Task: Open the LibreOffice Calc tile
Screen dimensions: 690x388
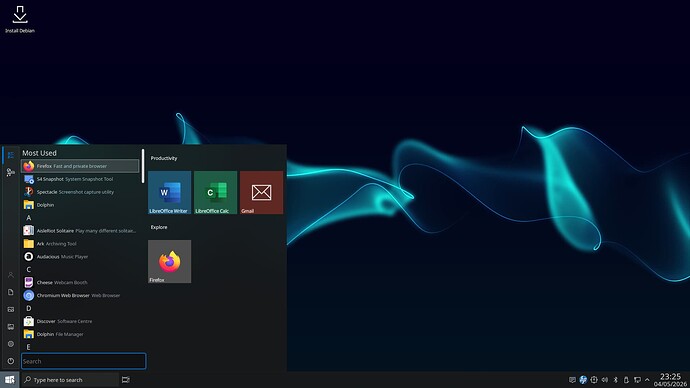Action: pyautogui.click(x=216, y=192)
